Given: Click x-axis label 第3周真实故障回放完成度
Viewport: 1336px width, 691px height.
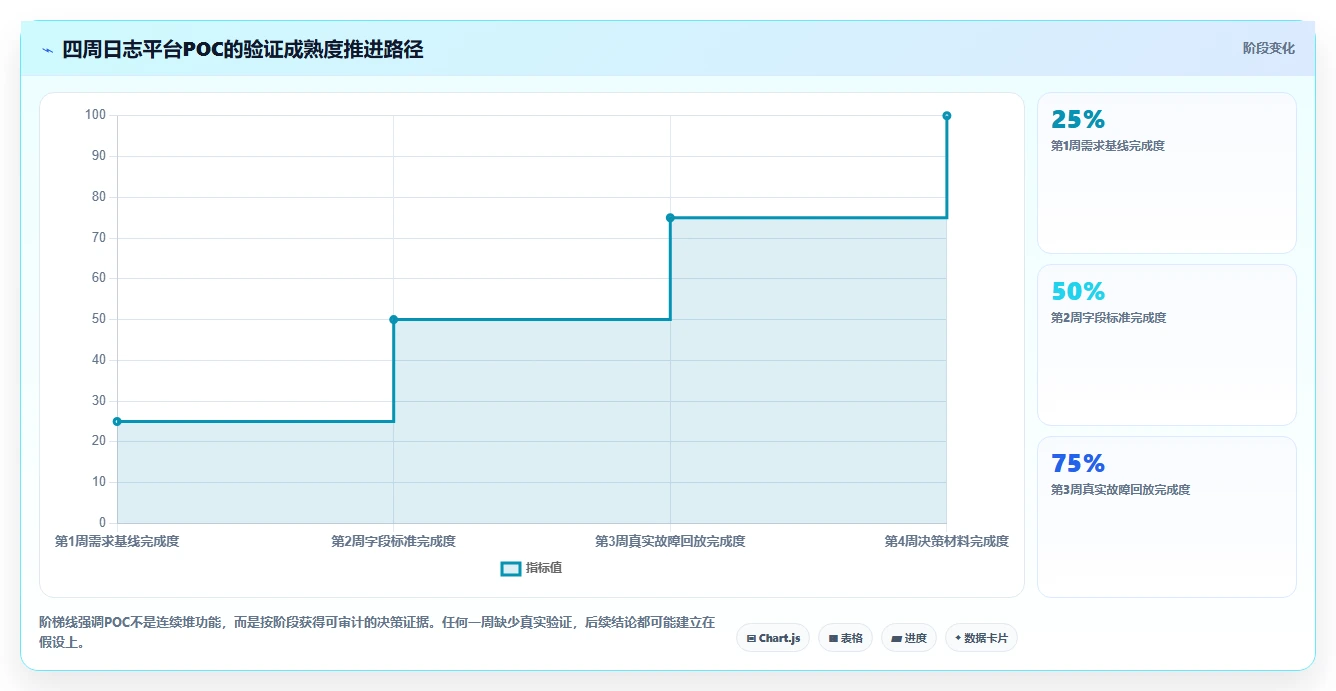Looking at the screenshot, I should coord(670,541).
